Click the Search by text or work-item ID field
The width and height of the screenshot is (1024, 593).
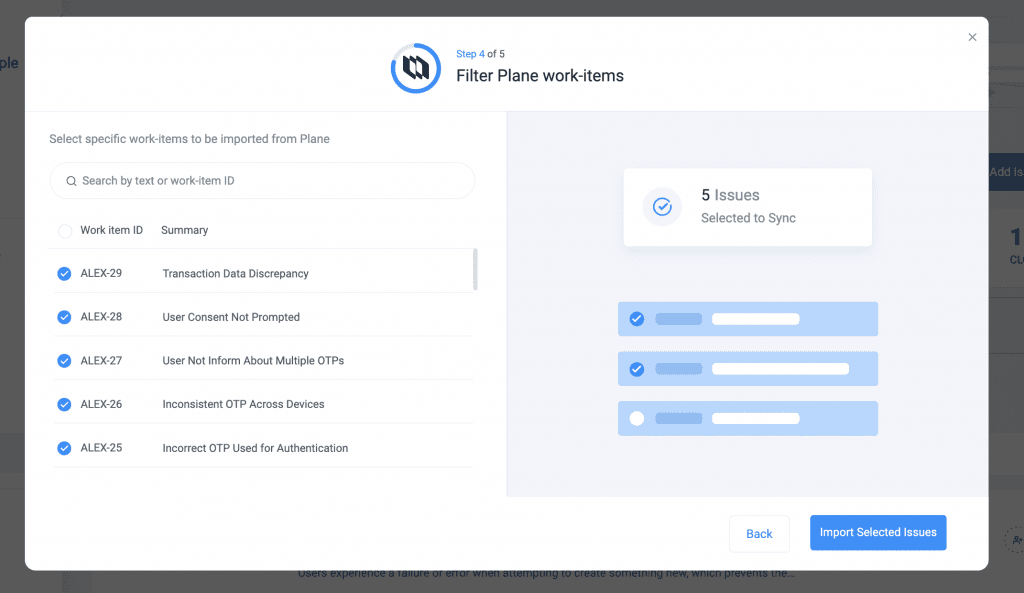pos(262,181)
